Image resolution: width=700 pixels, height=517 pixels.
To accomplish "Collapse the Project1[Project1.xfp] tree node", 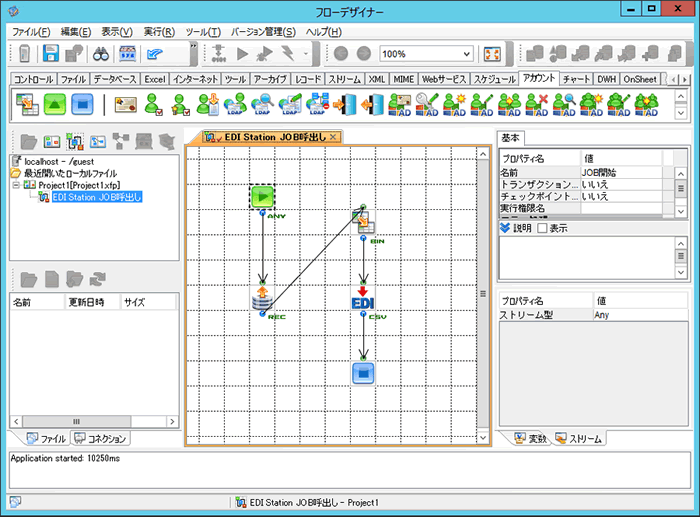I will coord(16,185).
